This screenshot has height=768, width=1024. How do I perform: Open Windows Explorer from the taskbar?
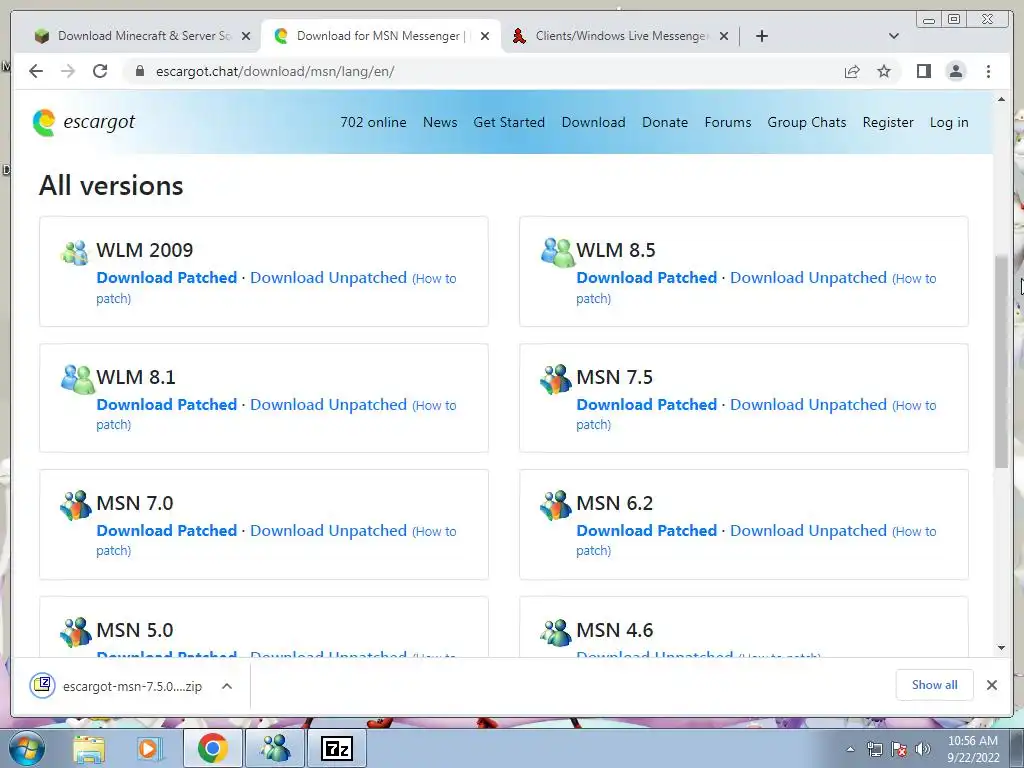(x=89, y=749)
